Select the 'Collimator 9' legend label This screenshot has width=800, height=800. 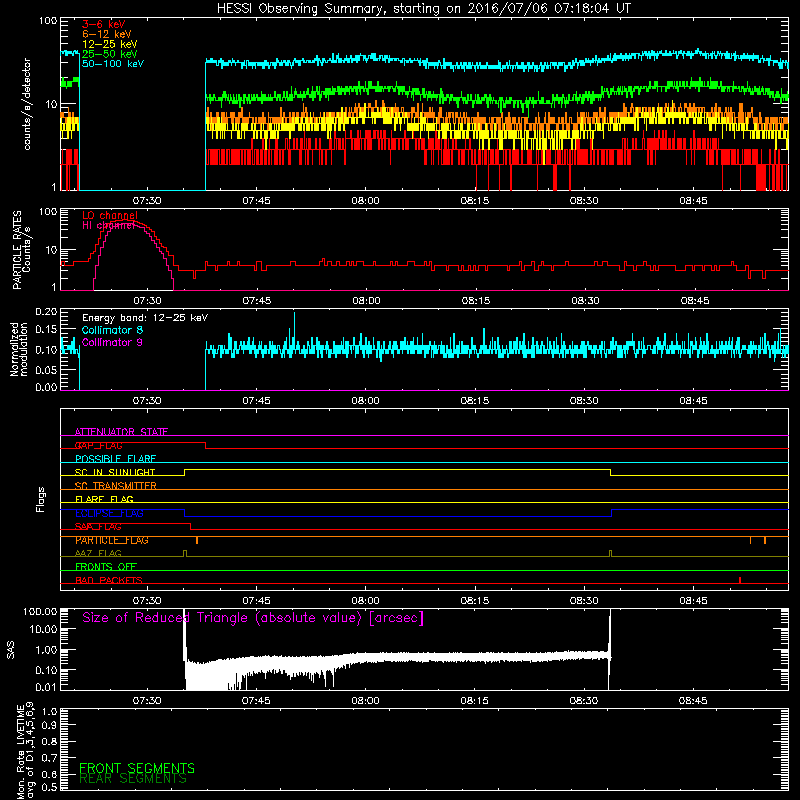tap(112, 342)
